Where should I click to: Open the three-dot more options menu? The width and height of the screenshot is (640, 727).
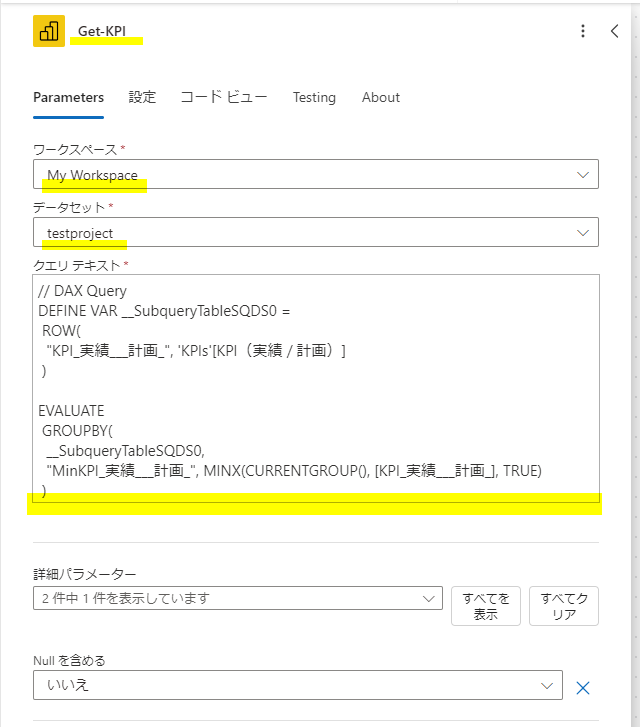tap(583, 31)
